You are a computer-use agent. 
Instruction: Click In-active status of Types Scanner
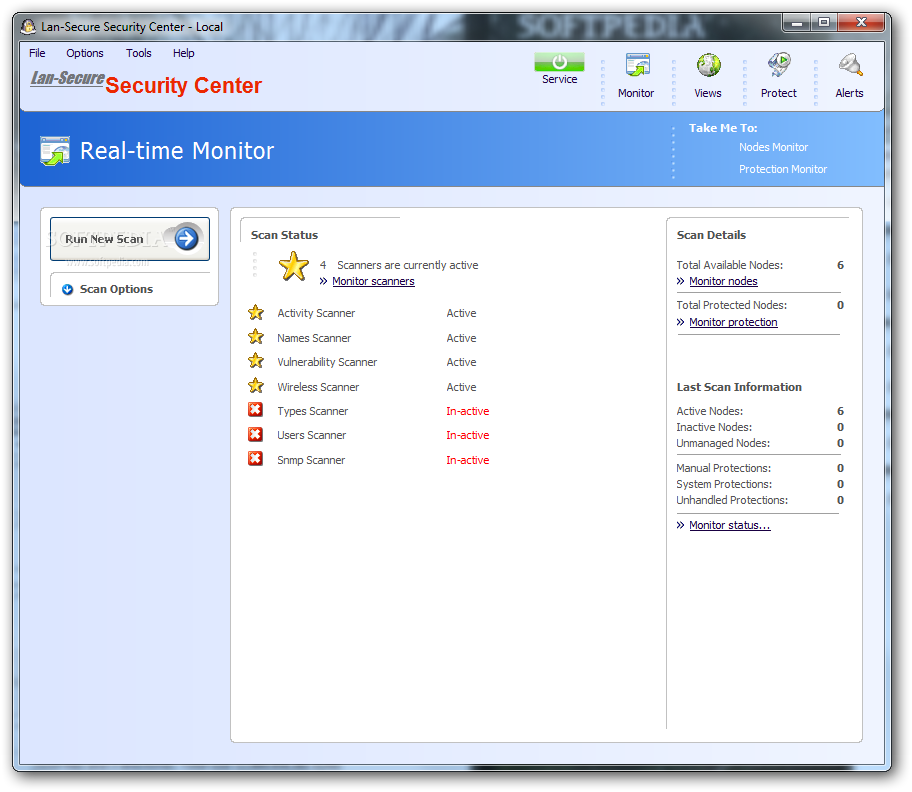(x=468, y=411)
